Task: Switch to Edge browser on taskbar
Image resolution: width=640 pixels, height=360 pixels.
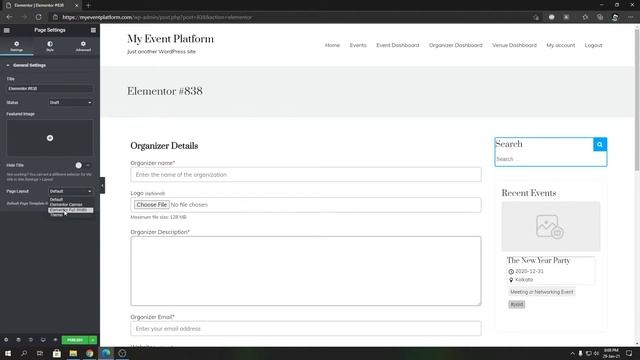Action: pyautogui.click(x=106, y=353)
